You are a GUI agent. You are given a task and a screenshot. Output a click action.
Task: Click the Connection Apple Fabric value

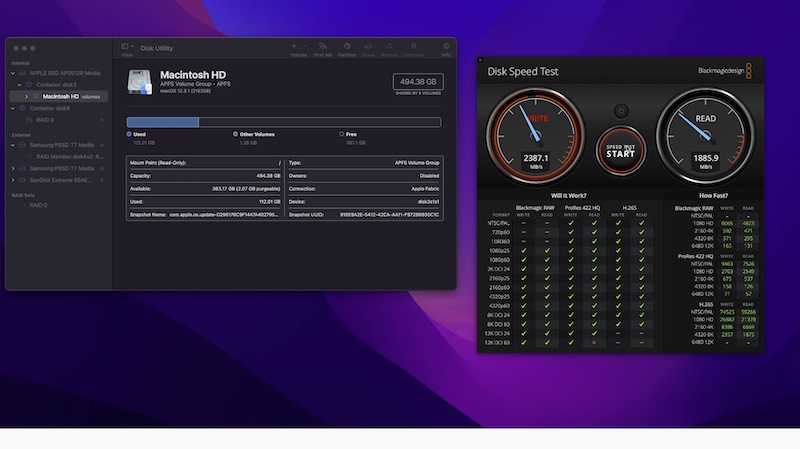pos(425,189)
